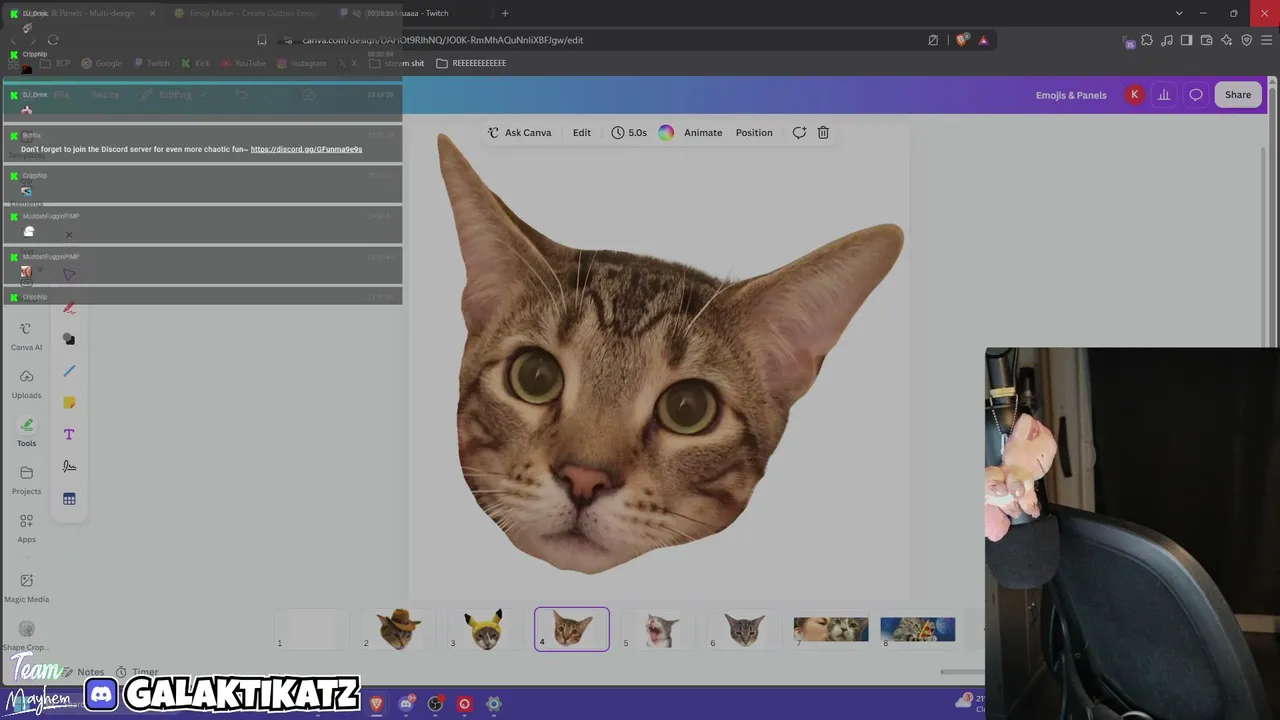This screenshot has height=720, width=1280.
Task: Click Ask Canva in the floating toolbar
Action: [519, 132]
